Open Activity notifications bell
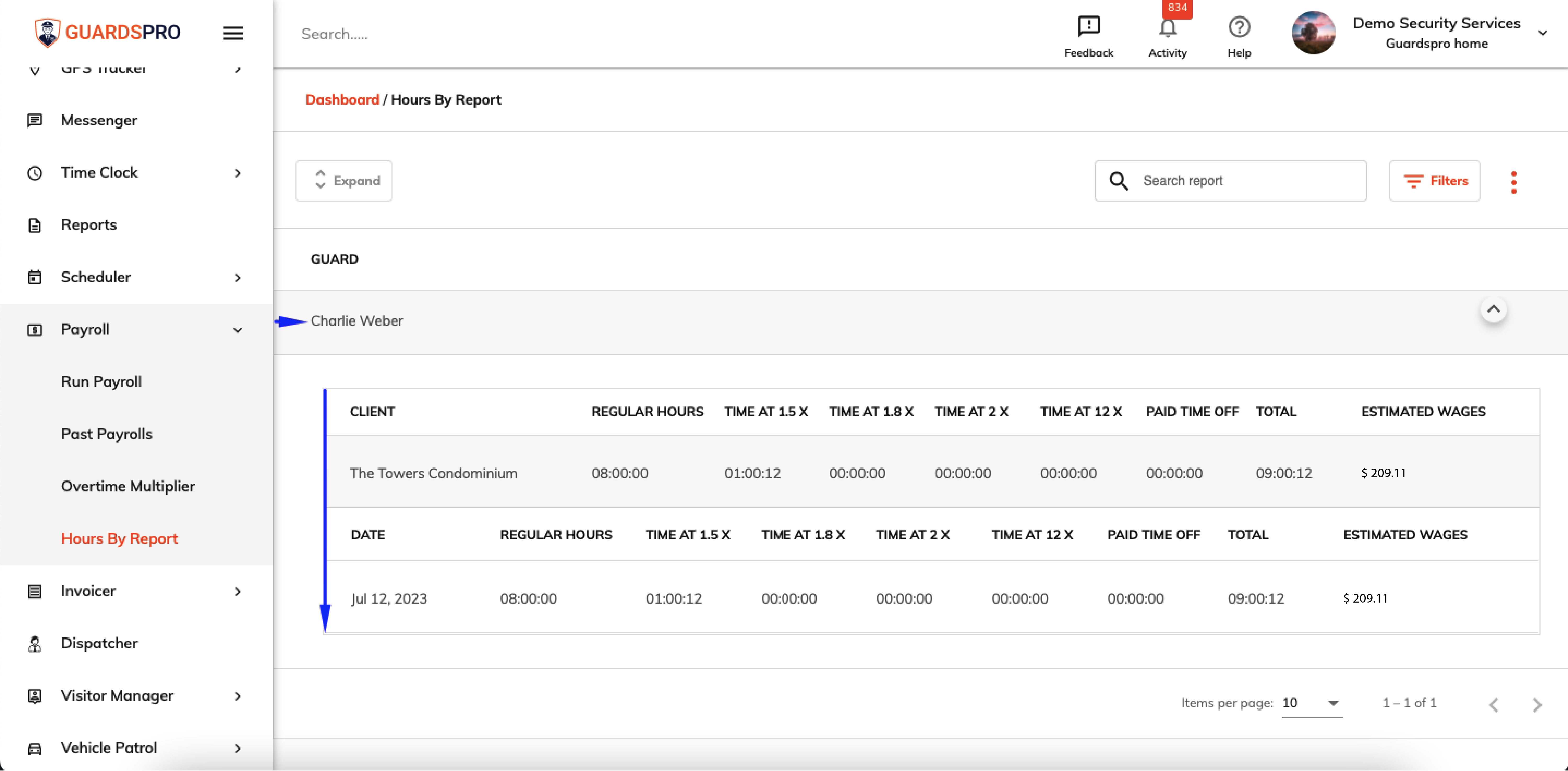 [x=1167, y=28]
